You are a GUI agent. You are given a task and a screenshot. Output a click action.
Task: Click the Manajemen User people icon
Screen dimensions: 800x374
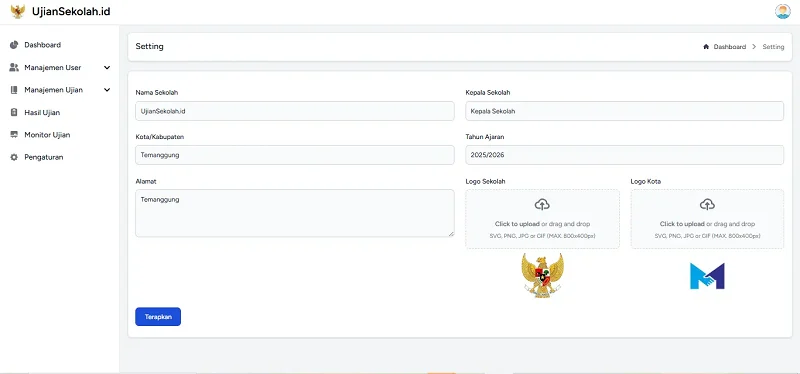click(x=14, y=67)
